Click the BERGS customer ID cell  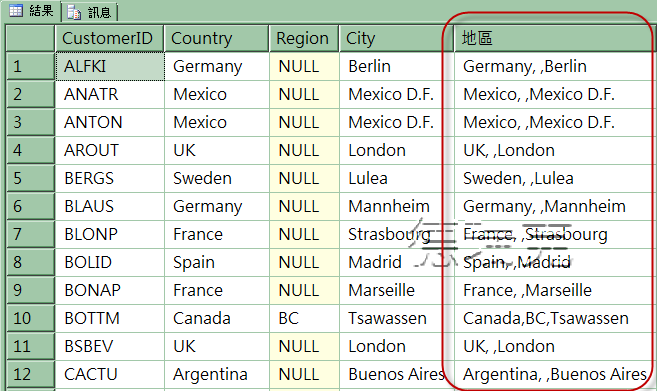coord(110,179)
